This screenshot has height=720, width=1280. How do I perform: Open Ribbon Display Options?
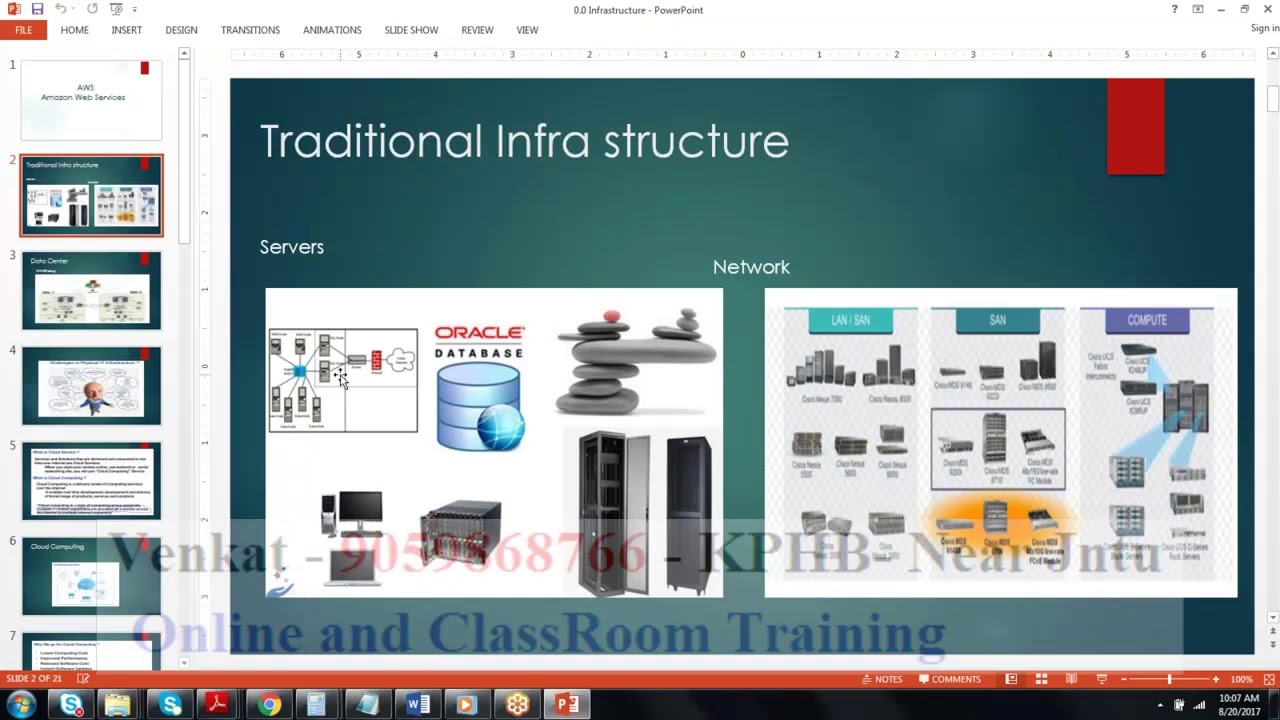pyautogui.click(x=1198, y=9)
